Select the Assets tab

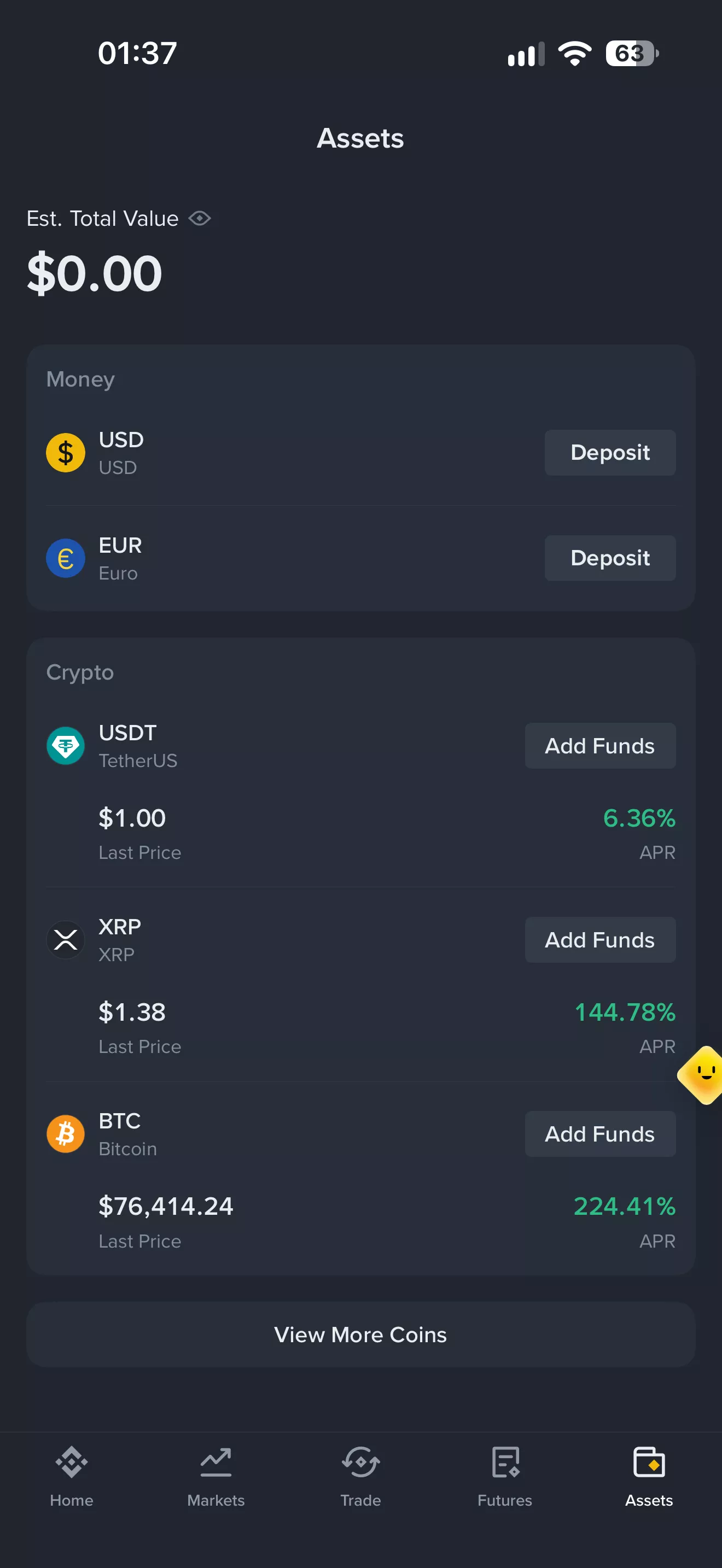click(x=650, y=1477)
